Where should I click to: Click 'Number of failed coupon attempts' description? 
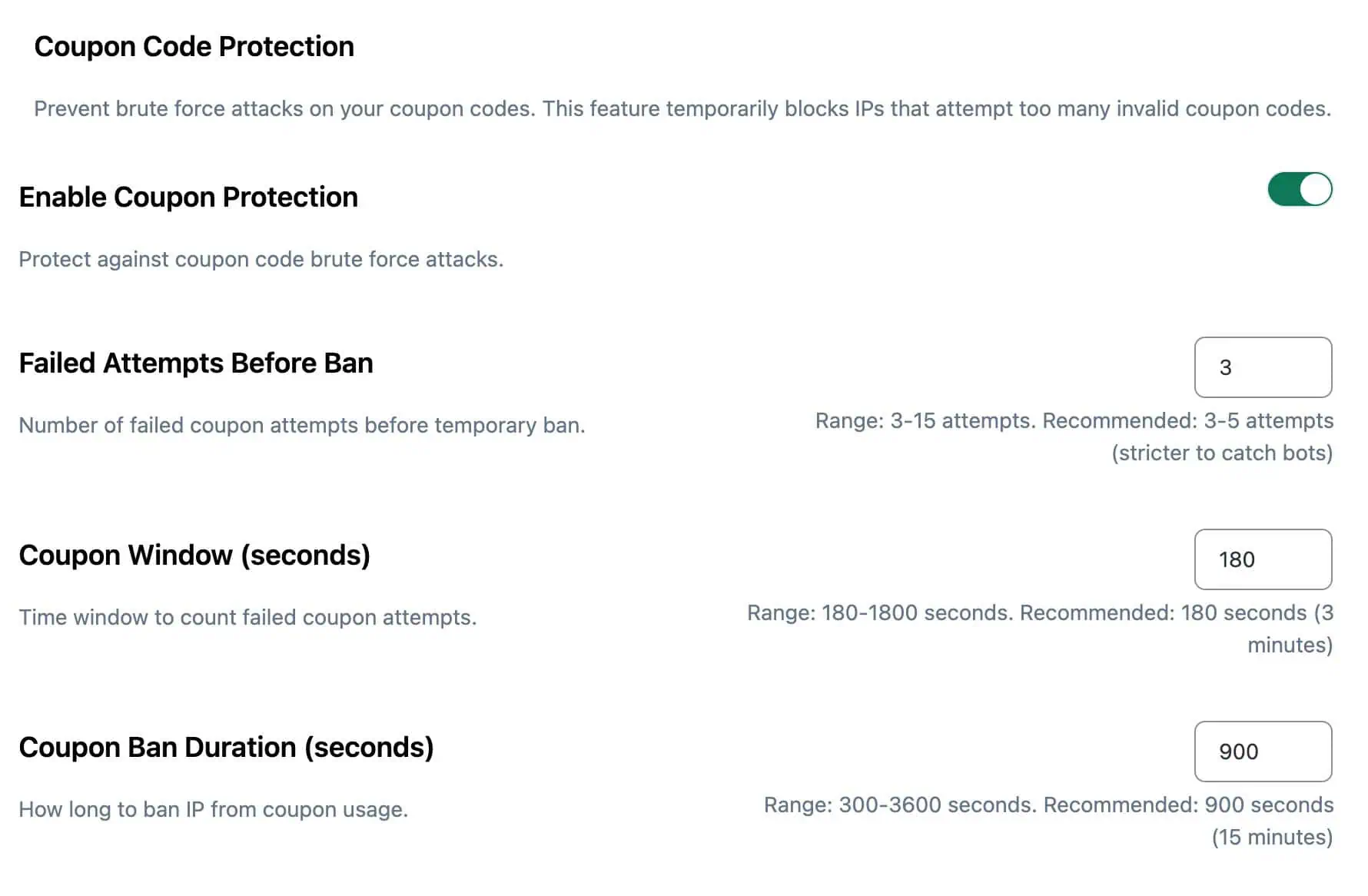click(302, 426)
